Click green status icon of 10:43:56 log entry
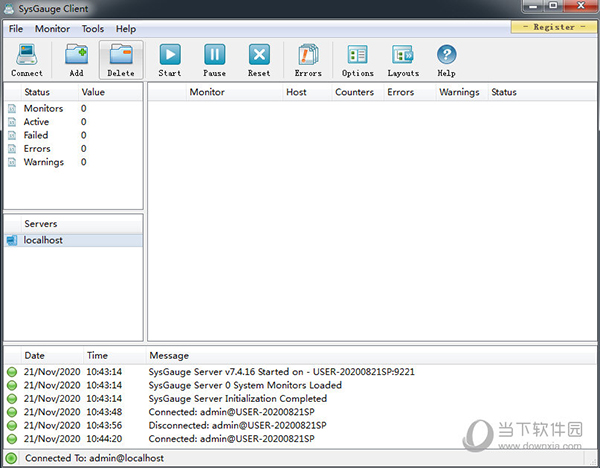Viewport: 600px width, 468px height. click(x=12, y=426)
